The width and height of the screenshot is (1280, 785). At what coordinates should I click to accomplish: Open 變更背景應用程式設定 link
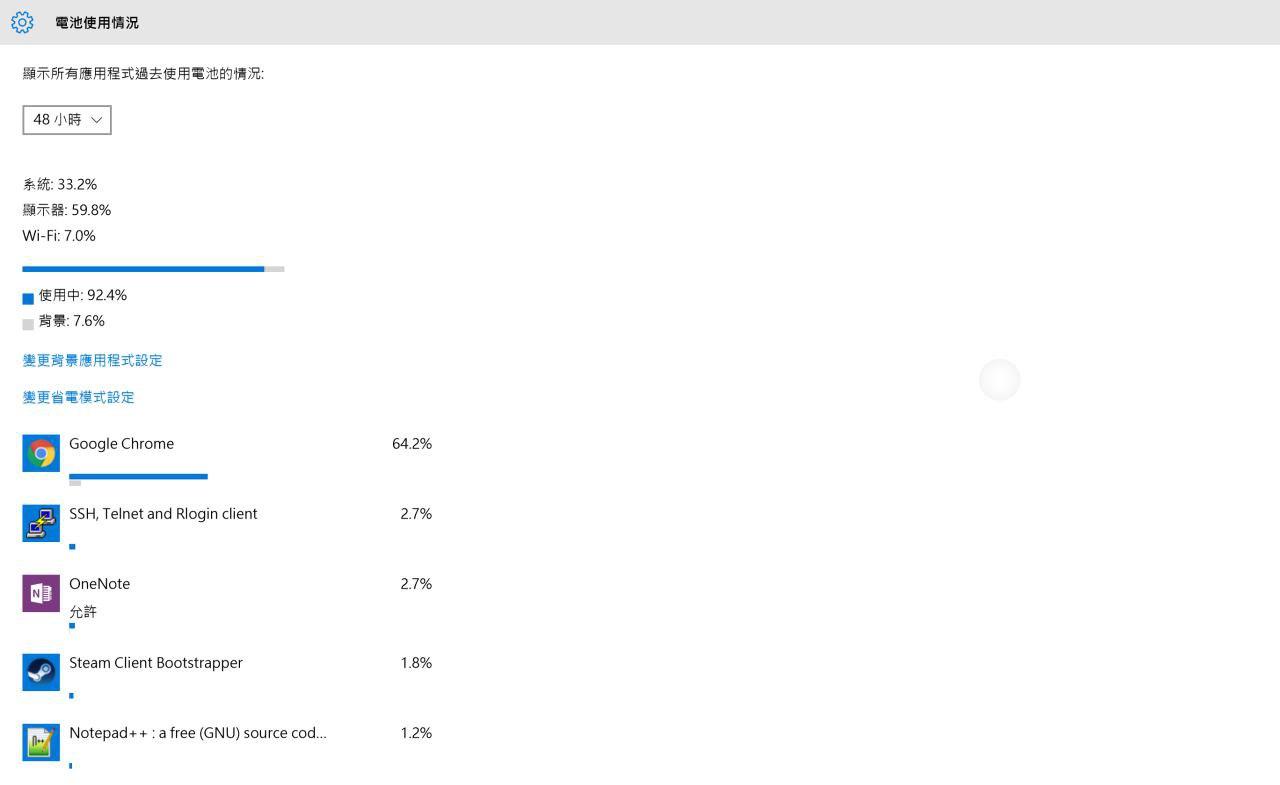click(x=92, y=360)
